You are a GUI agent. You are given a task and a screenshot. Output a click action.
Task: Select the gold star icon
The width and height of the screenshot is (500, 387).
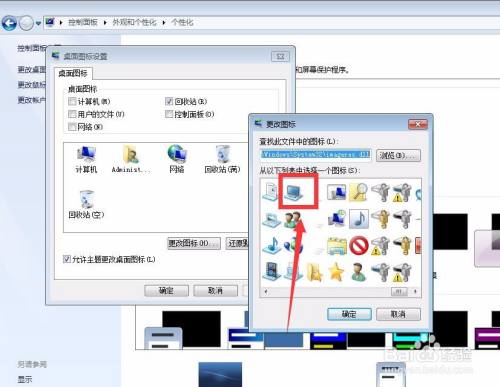point(336,272)
